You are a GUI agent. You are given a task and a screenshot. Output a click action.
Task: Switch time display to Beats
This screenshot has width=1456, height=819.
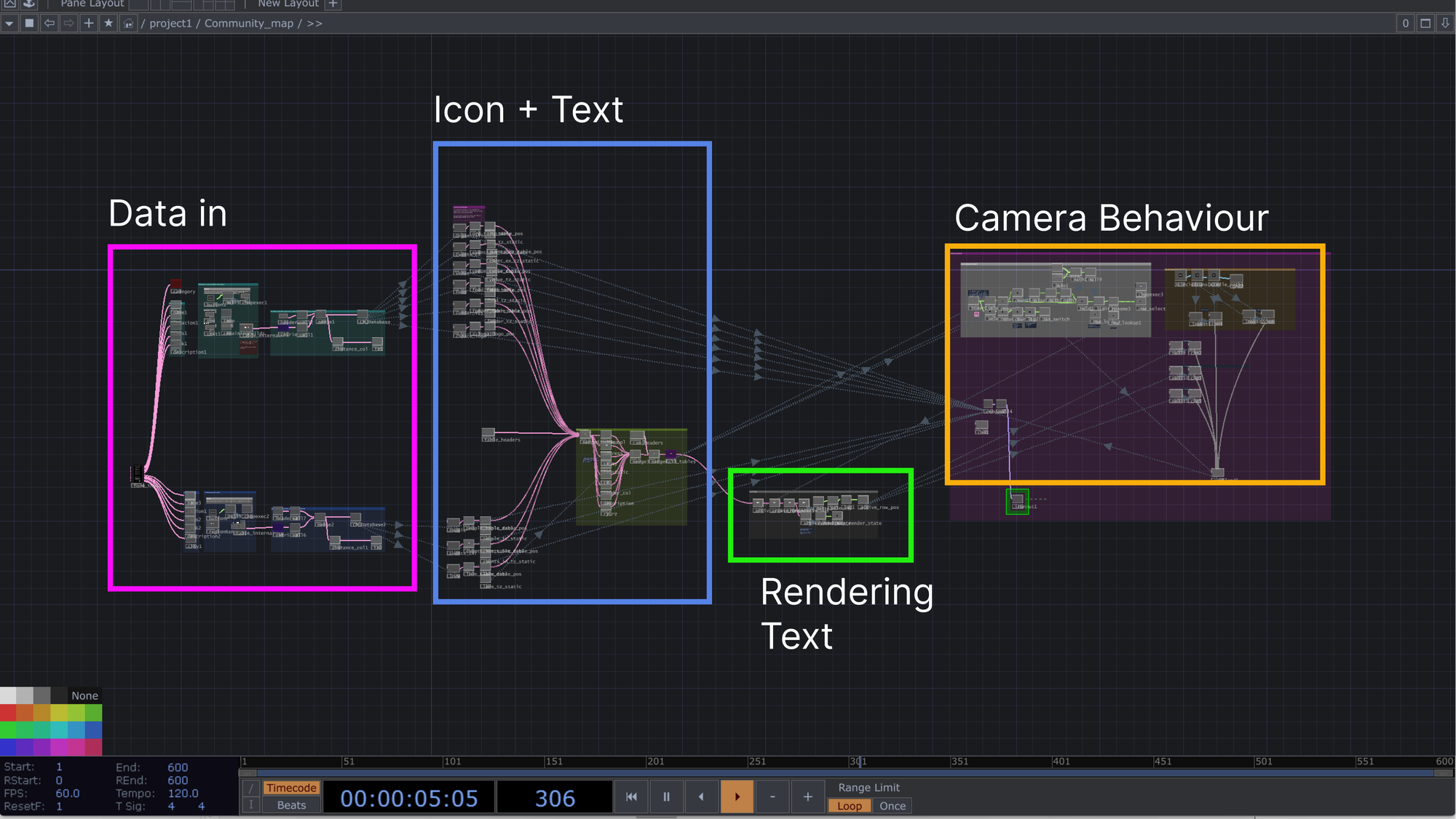tap(291, 805)
